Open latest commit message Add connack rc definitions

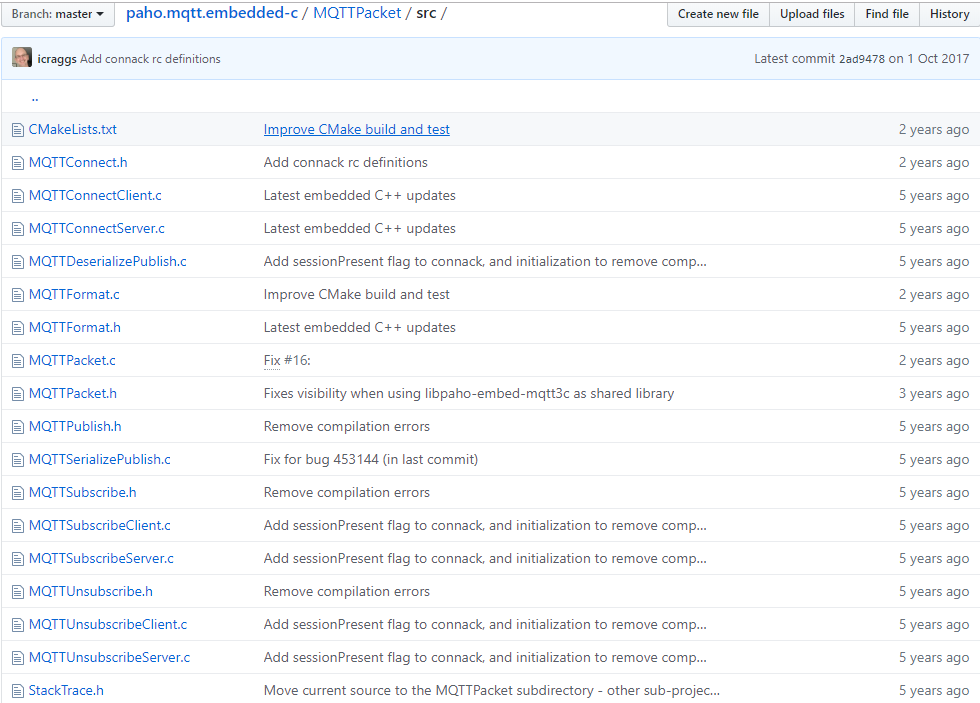(150, 59)
